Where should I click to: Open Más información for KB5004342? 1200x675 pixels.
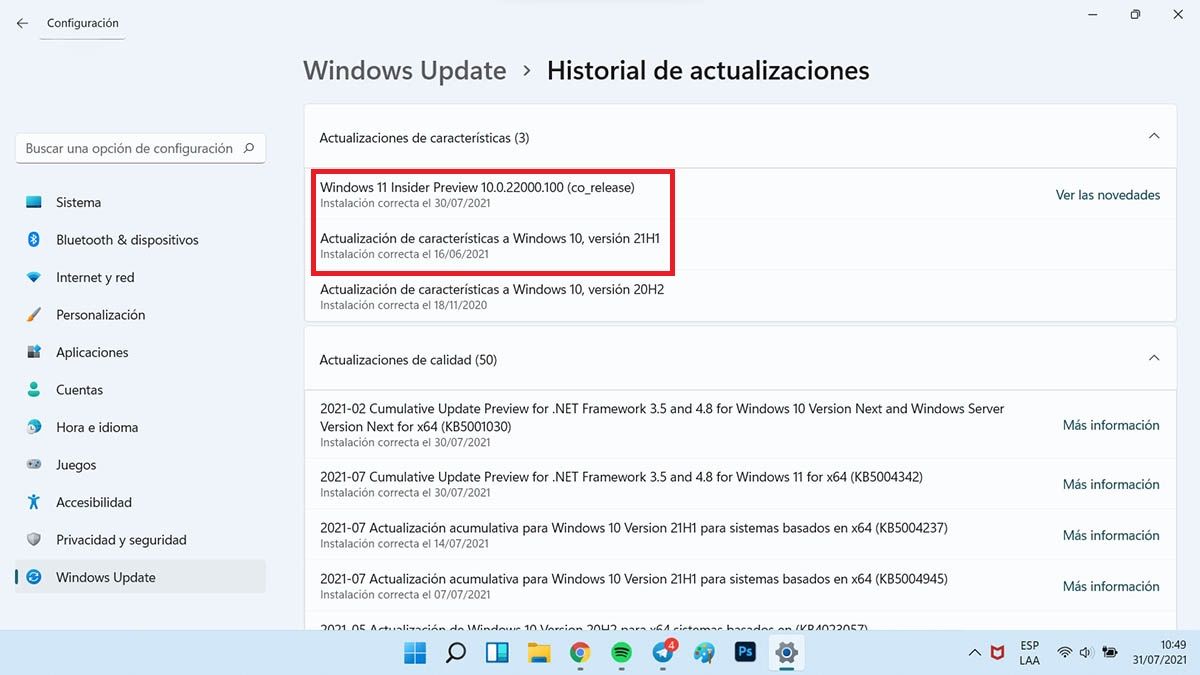(x=1111, y=484)
